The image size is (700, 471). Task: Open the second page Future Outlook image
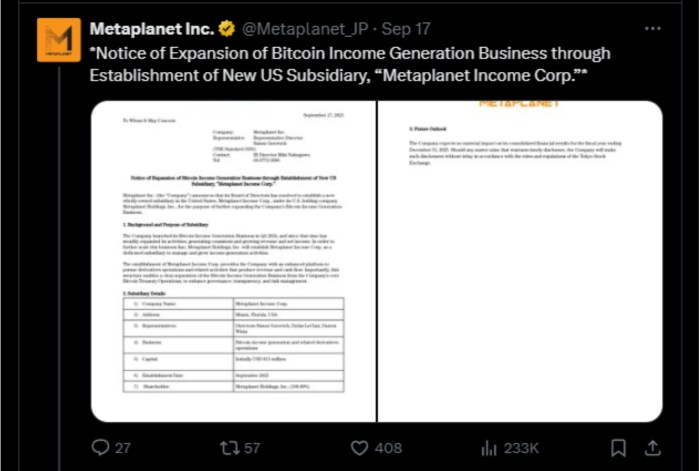pos(520,261)
